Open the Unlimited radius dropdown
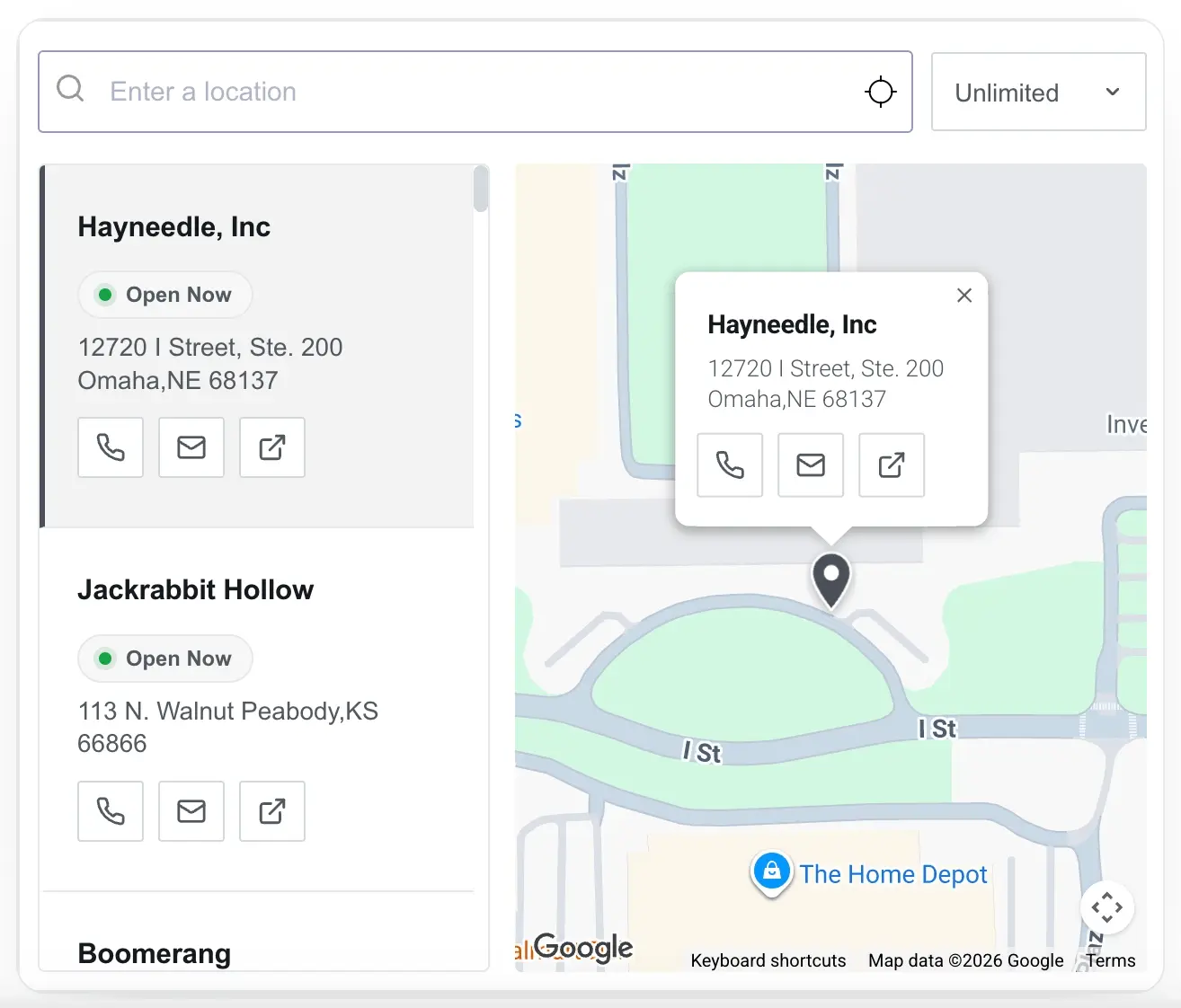The height and width of the screenshot is (1008, 1181). [1038, 93]
